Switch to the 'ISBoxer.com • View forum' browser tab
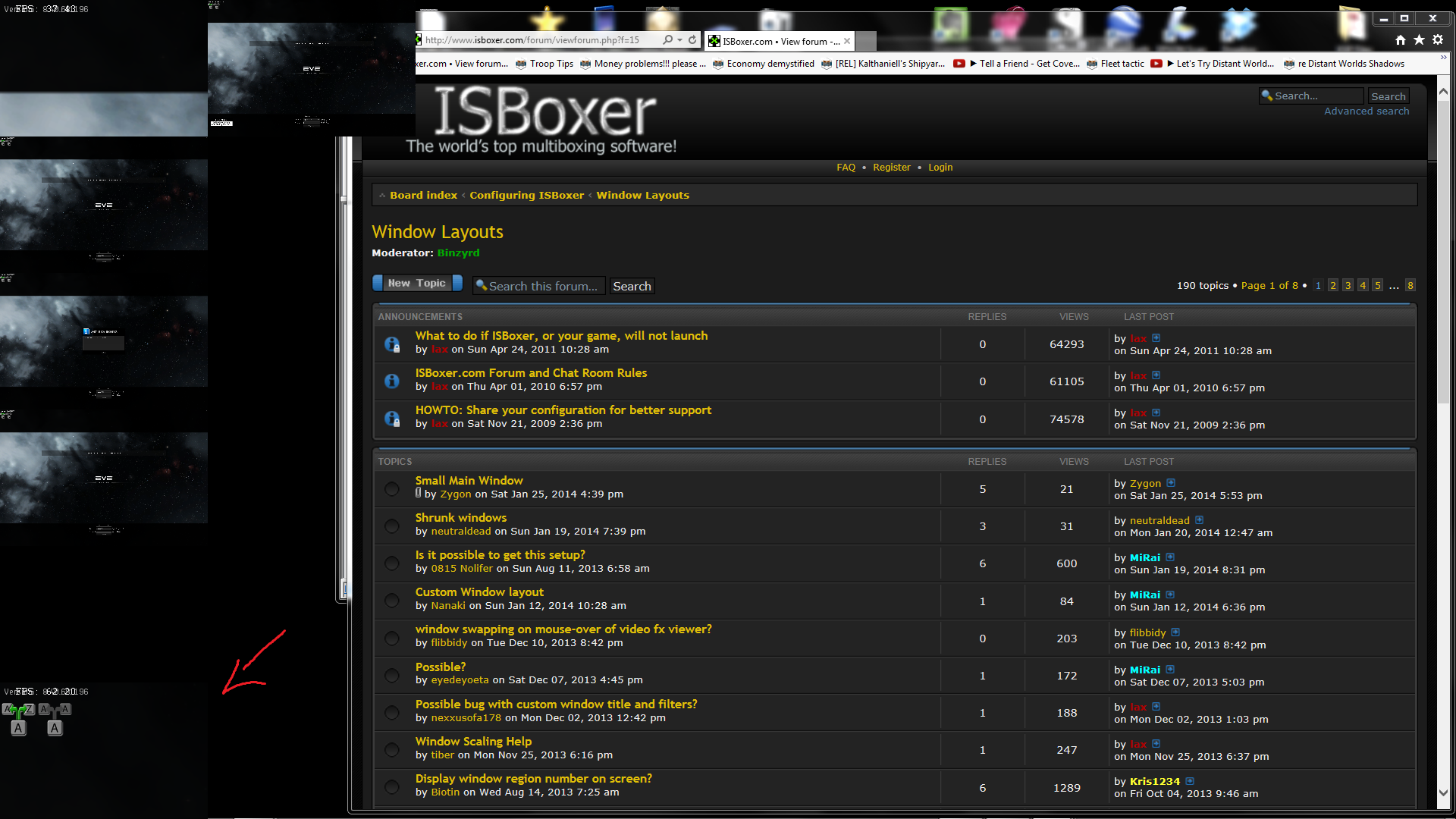The width and height of the screenshot is (1456, 819). 780,42
